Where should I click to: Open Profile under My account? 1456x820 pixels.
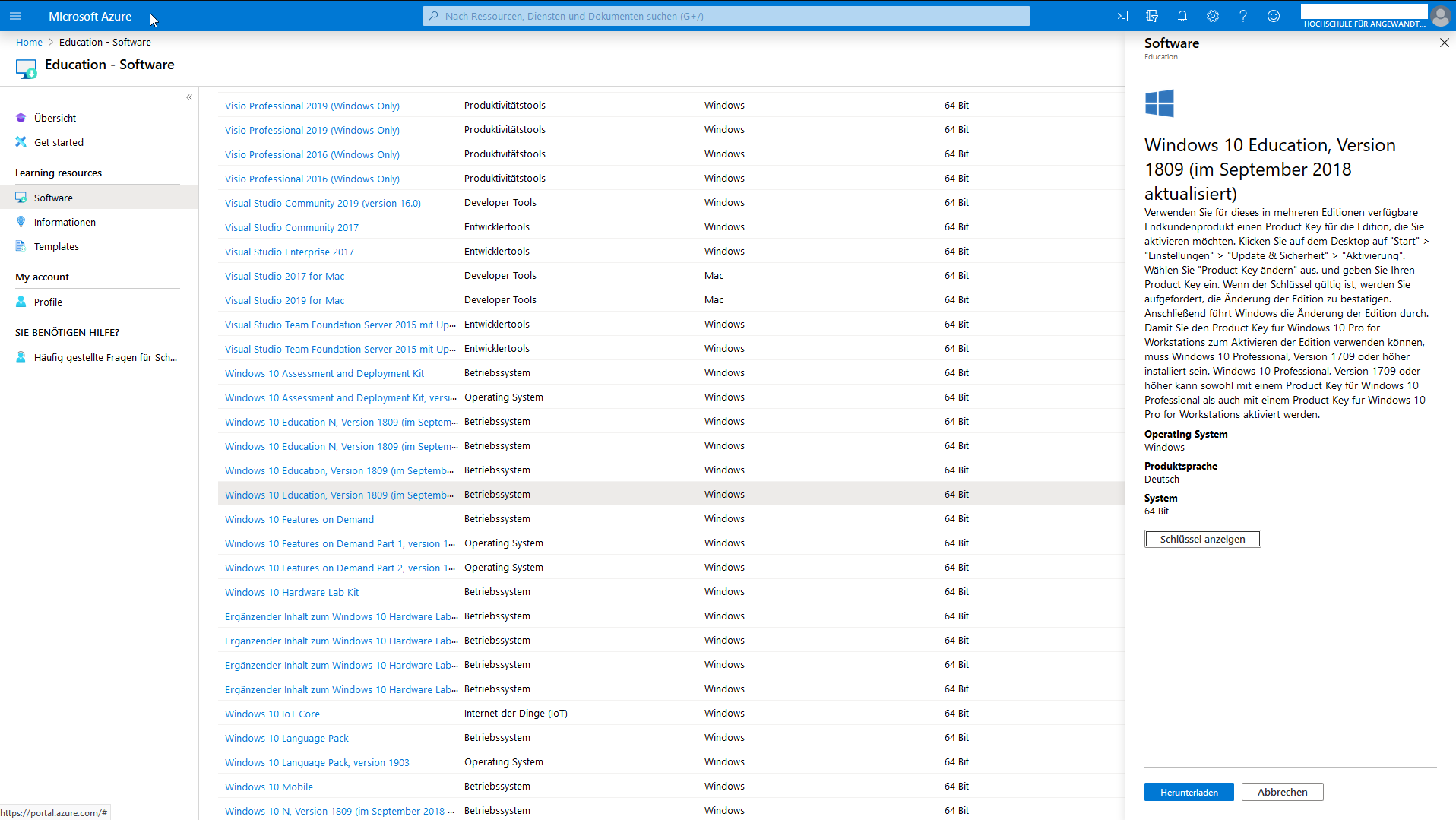[48, 302]
